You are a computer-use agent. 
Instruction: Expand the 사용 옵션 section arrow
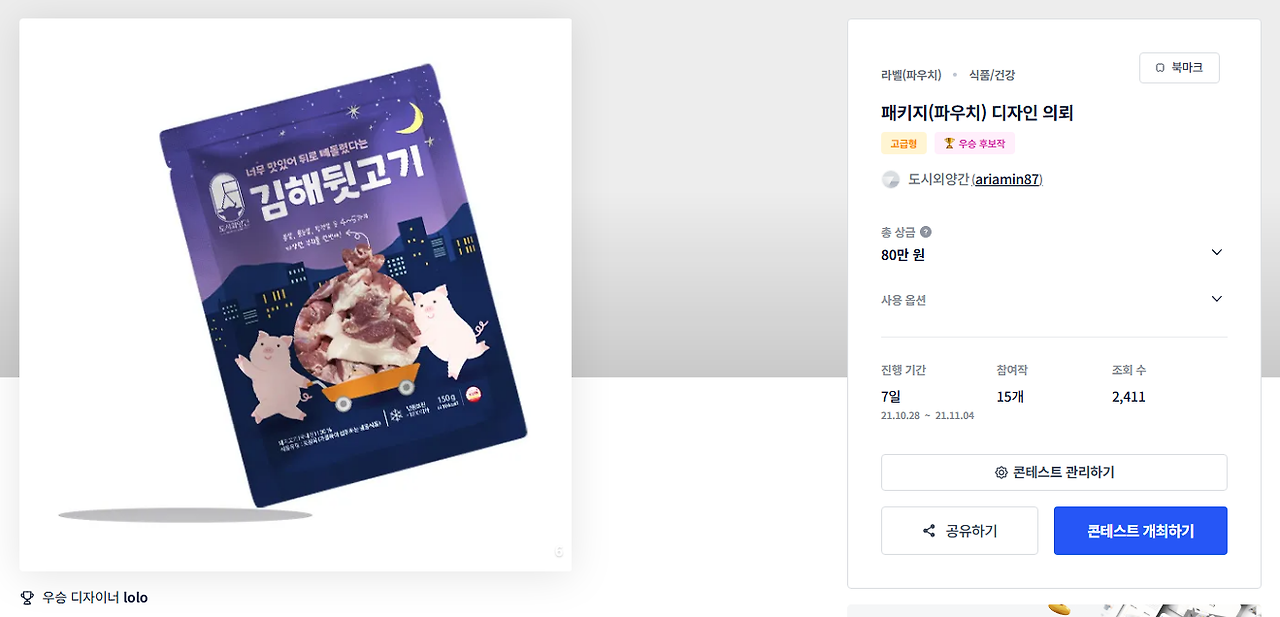click(1216, 299)
